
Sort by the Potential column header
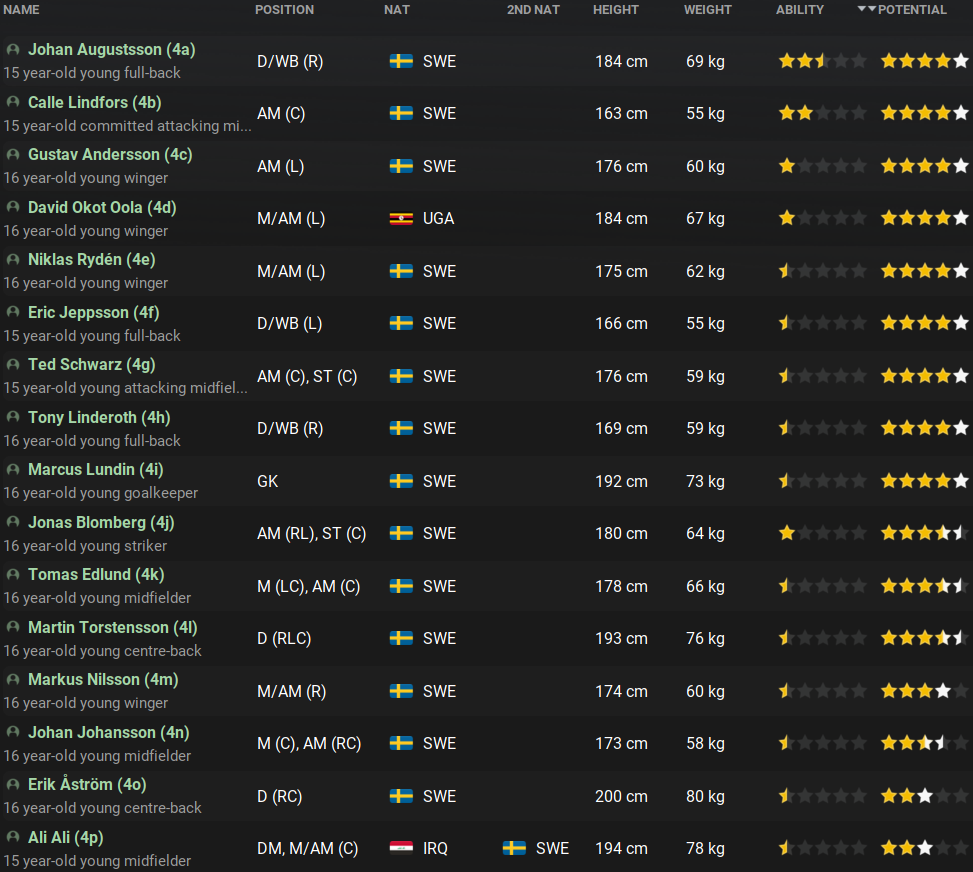pyautogui.click(x=912, y=10)
